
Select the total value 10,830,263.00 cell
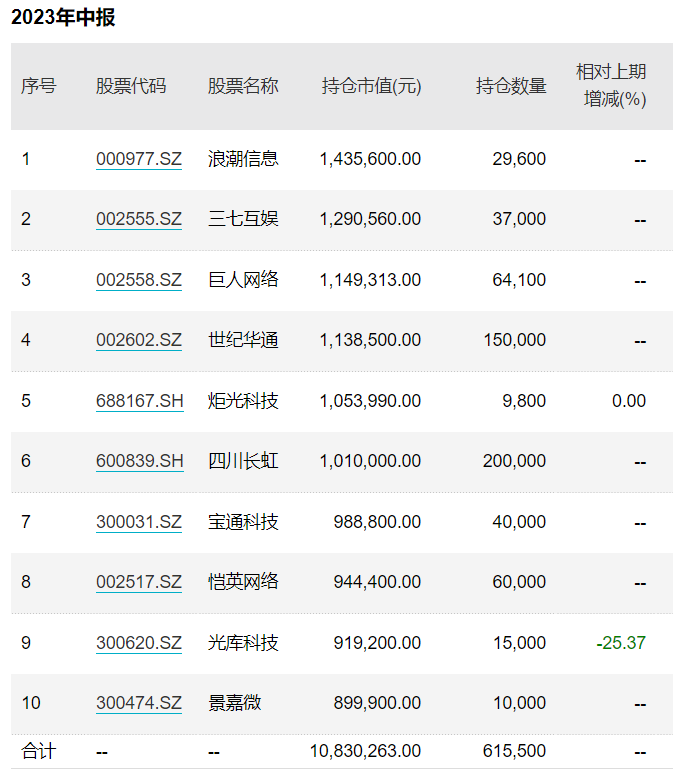365,751
